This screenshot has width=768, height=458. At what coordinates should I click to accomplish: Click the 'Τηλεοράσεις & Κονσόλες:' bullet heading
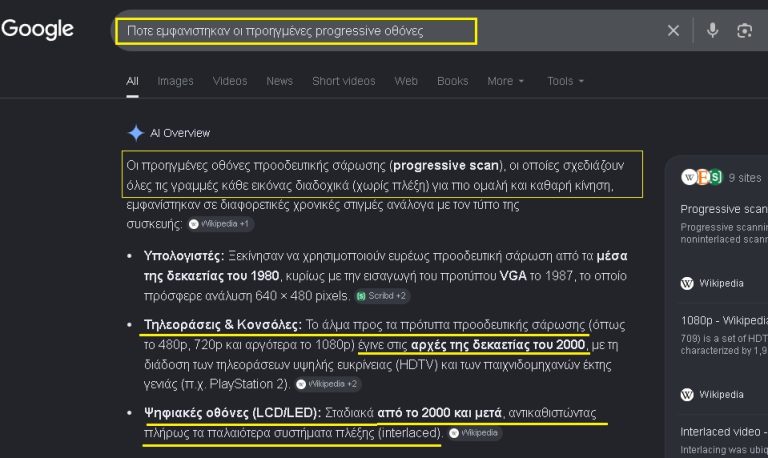click(x=223, y=325)
